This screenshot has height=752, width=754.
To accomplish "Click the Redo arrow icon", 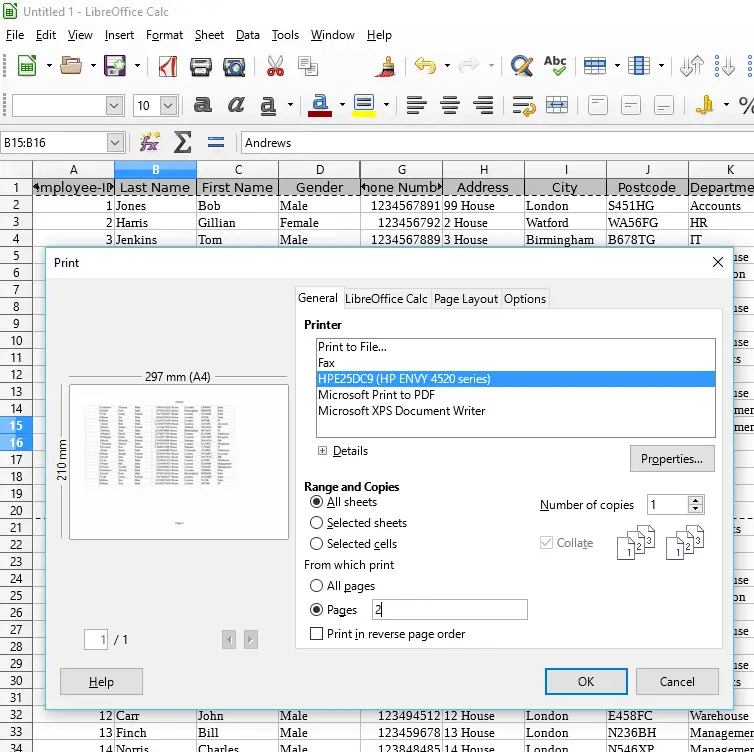I will click(468, 65).
